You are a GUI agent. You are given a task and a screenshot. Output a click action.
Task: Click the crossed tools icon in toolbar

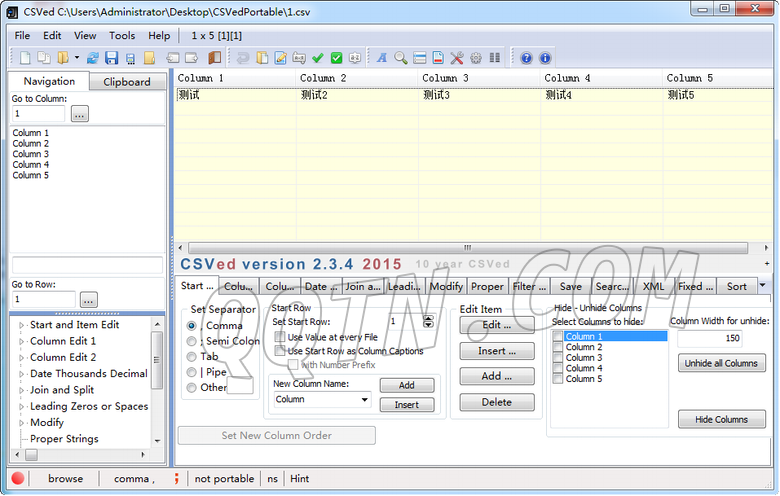click(x=457, y=58)
